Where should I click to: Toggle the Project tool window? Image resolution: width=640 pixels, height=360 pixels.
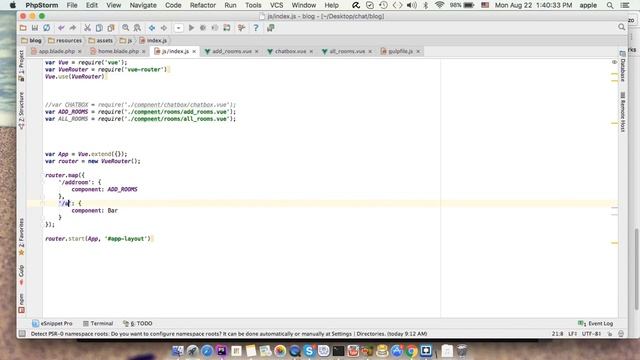[x=22, y=65]
